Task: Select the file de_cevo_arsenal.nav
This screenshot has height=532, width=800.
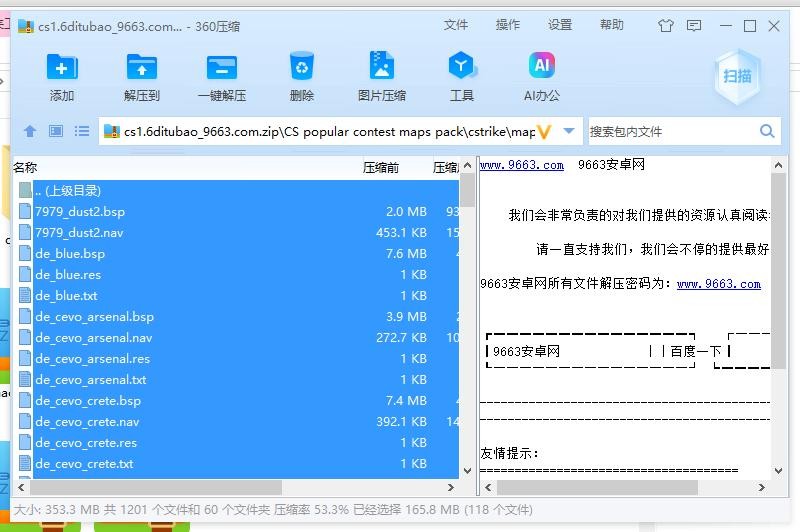Action: pos(93,338)
